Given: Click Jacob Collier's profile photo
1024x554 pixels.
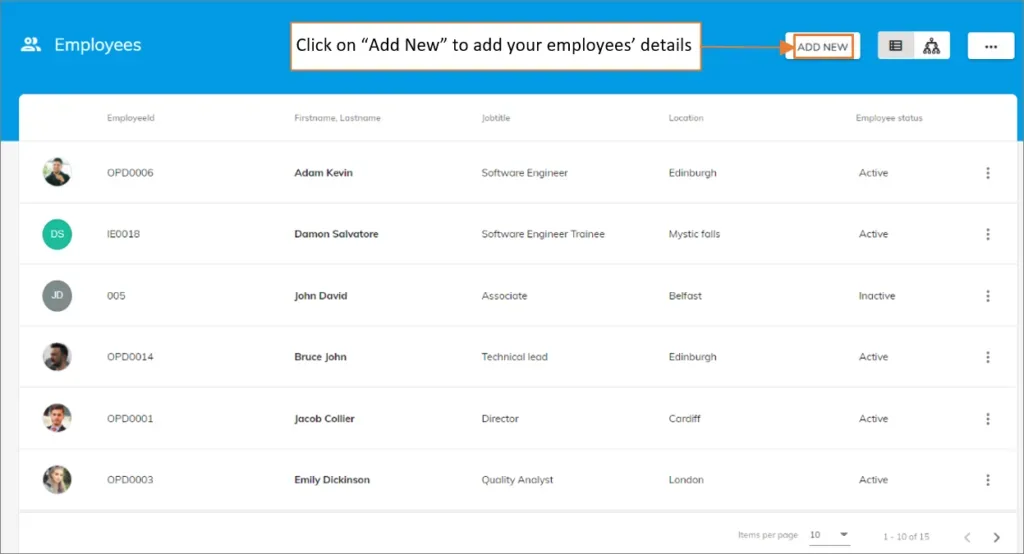Looking at the screenshot, I should pos(57,418).
